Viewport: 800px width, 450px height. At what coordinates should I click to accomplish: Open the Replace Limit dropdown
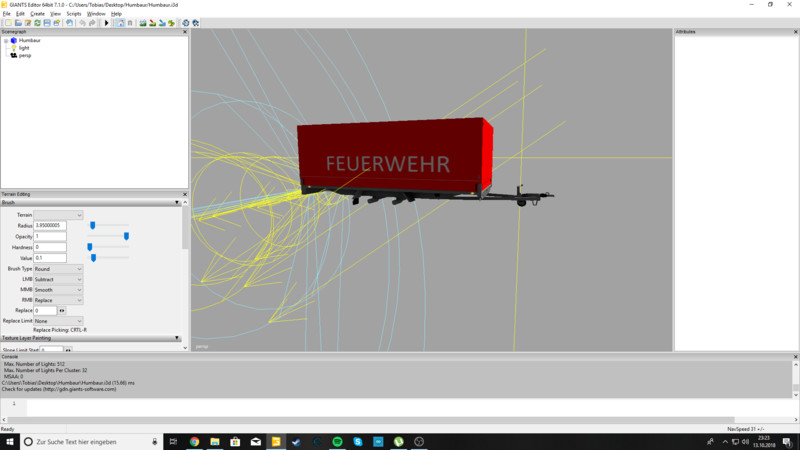click(x=59, y=320)
